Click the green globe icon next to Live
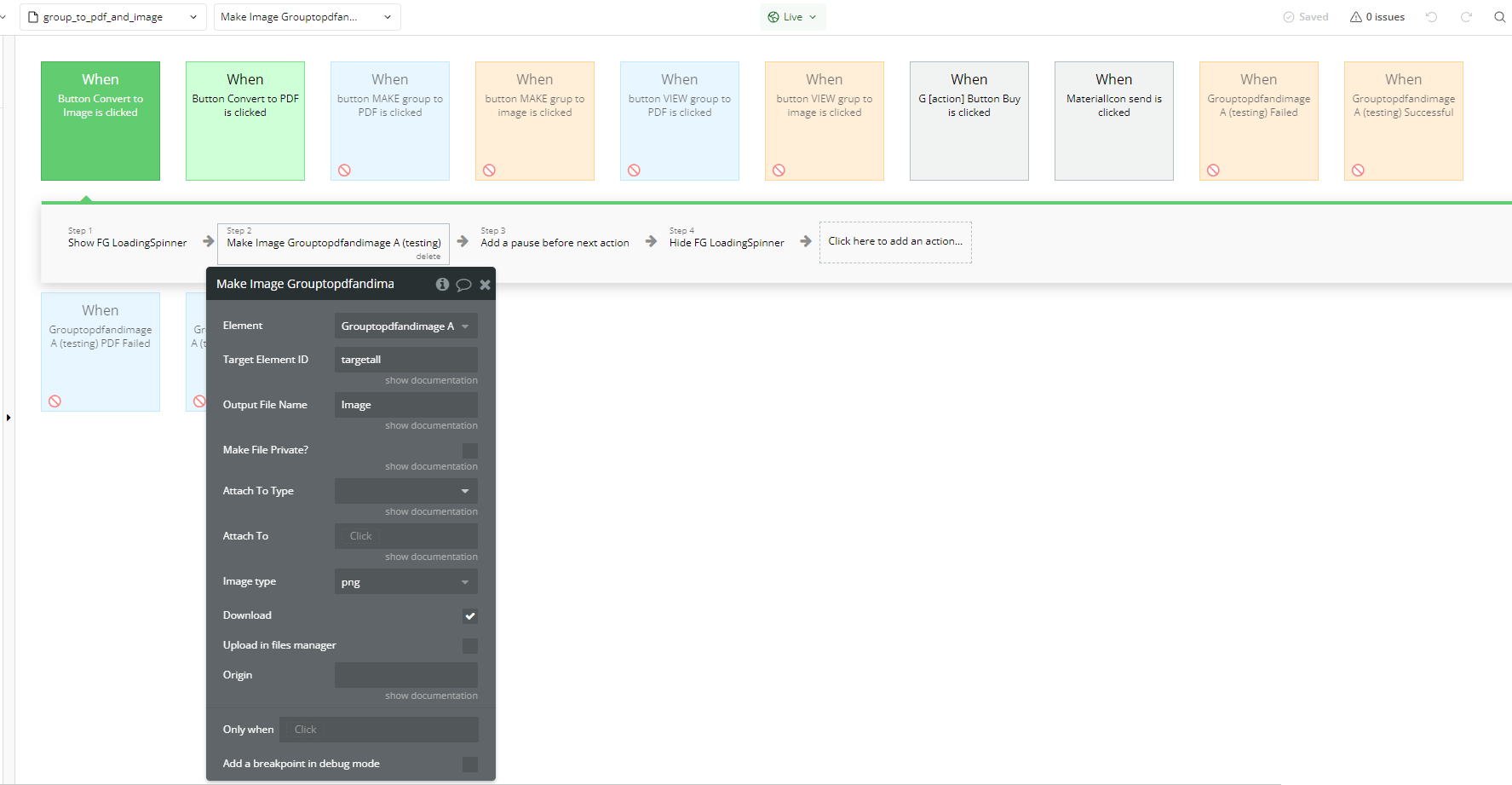This screenshot has height=785, width=1512. (773, 16)
